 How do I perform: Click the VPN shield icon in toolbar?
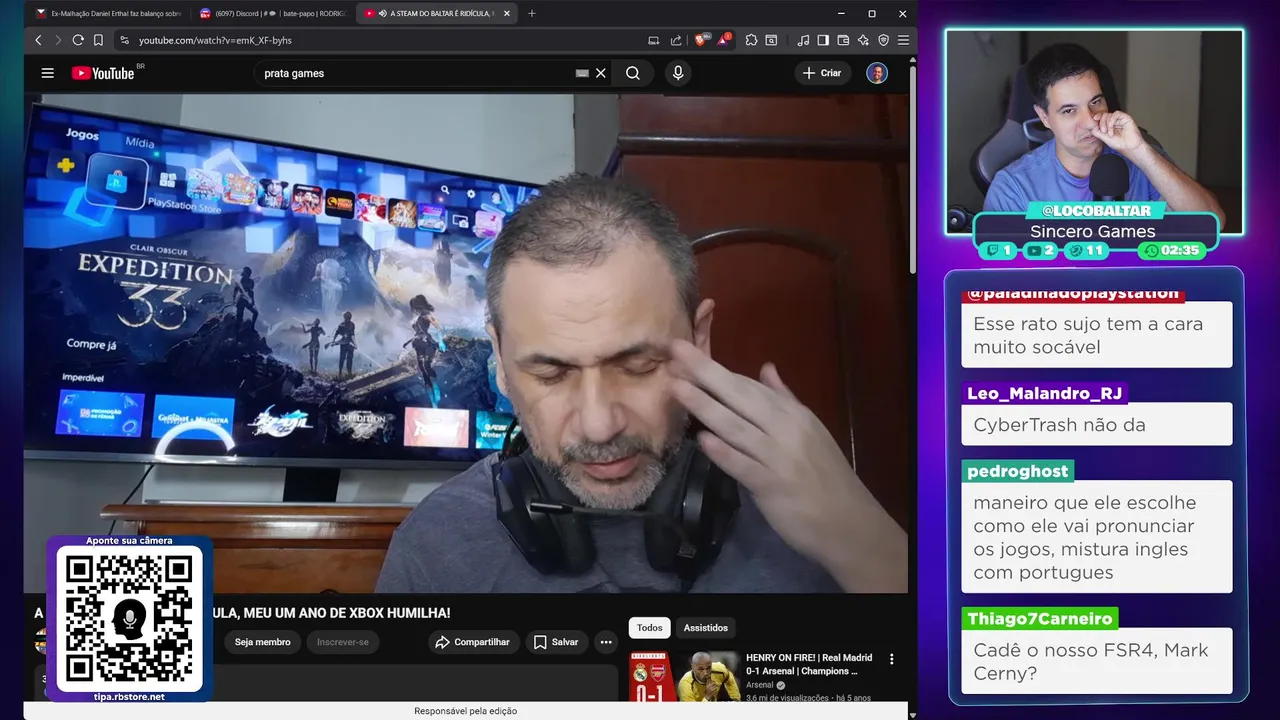883,40
